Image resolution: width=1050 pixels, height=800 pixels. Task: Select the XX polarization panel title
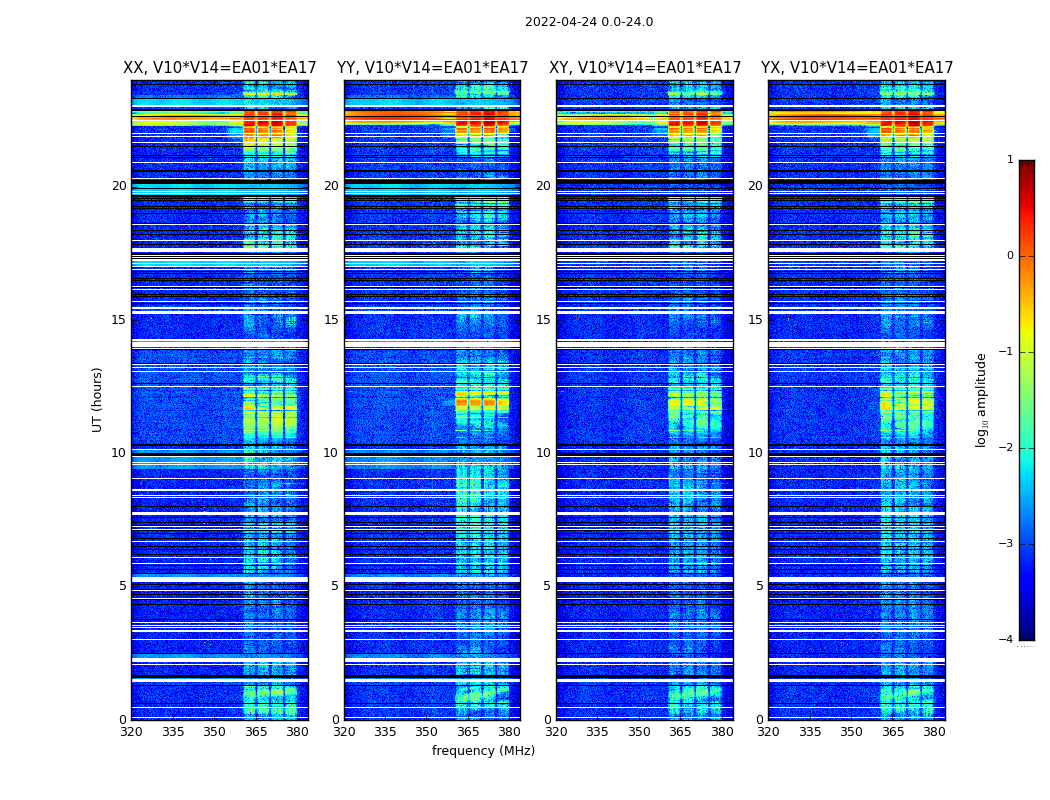219,68
